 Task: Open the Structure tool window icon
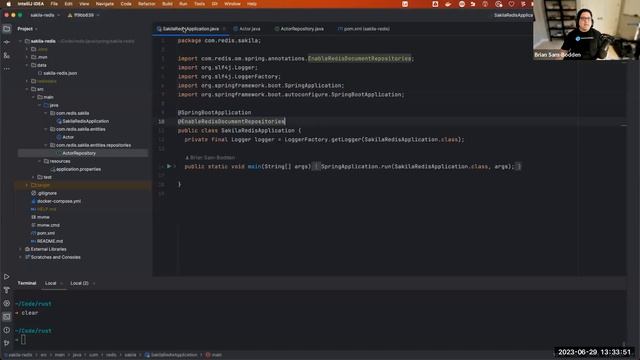point(7,56)
